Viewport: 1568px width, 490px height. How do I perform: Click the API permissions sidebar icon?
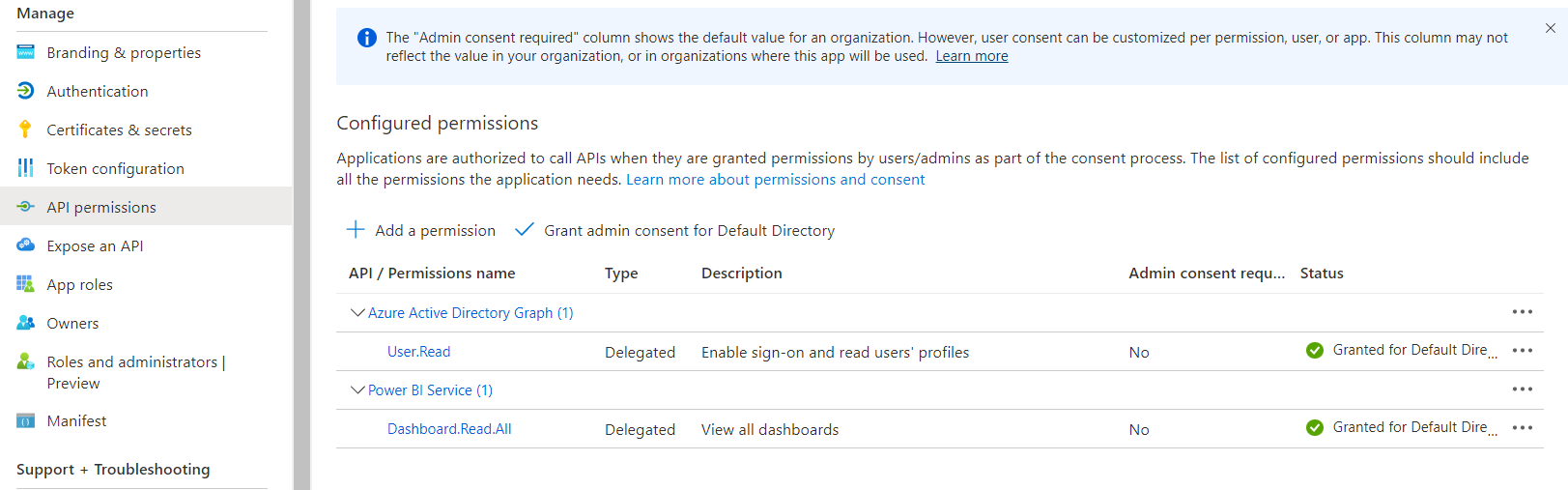(26, 207)
